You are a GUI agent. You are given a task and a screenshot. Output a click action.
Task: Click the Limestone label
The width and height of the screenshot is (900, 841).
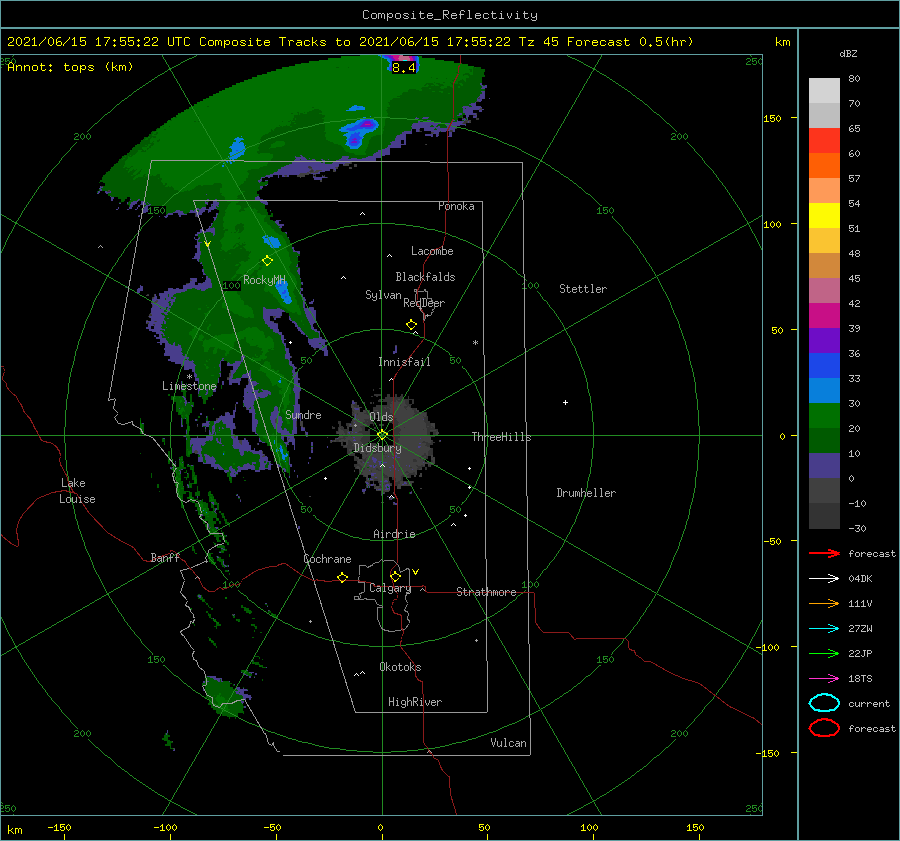(x=189, y=386)
